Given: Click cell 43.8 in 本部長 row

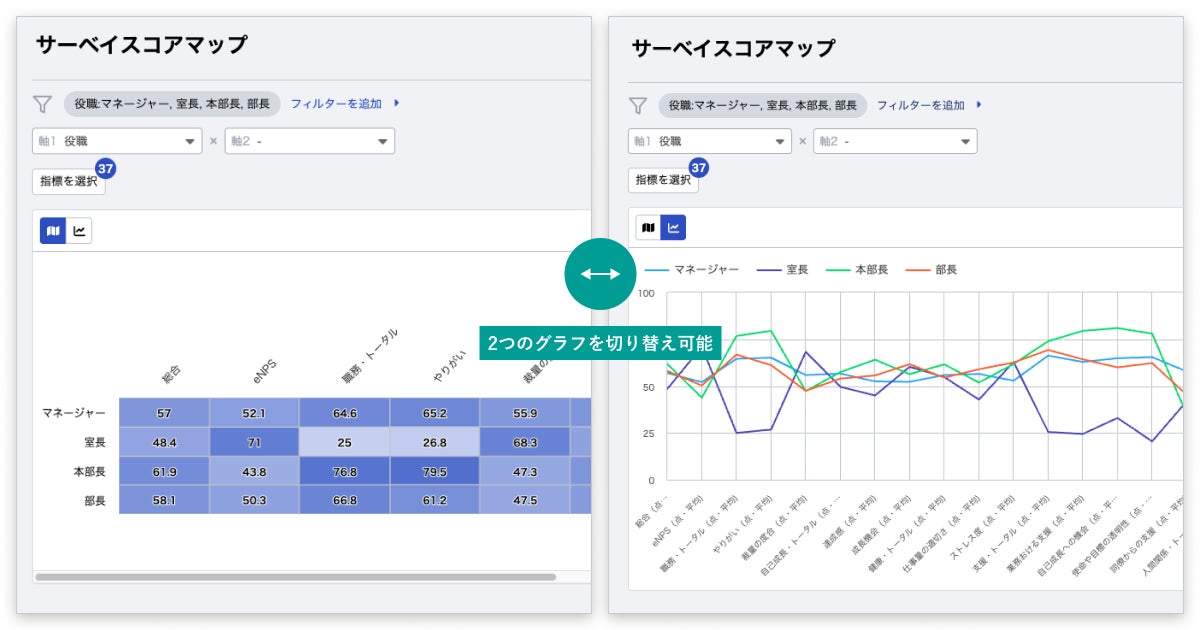Looking at the screenshot, I should click(254, 471).
